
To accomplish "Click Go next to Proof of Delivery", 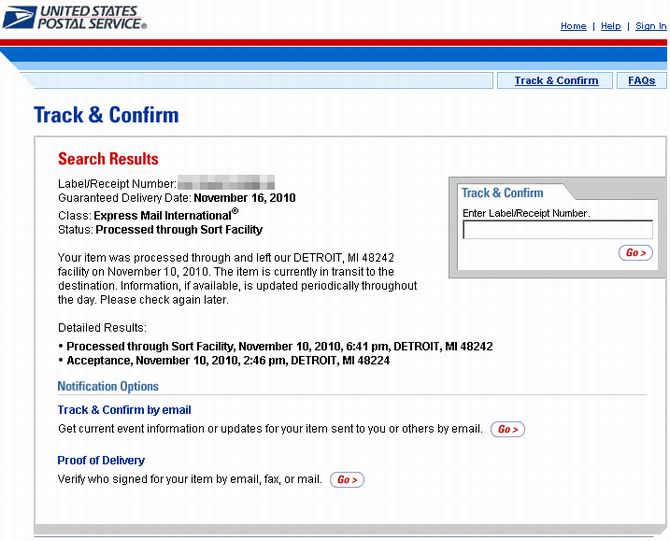I will (x=347, y=480).
